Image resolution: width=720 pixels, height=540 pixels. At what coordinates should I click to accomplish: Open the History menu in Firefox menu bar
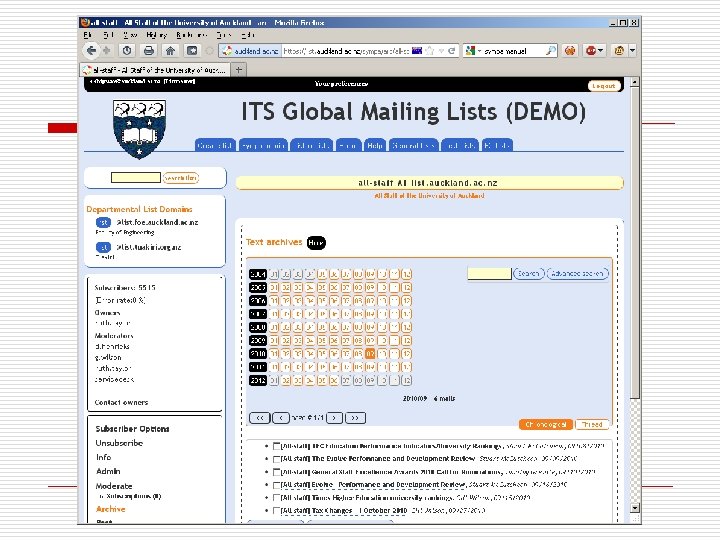(x=156, y=35)
